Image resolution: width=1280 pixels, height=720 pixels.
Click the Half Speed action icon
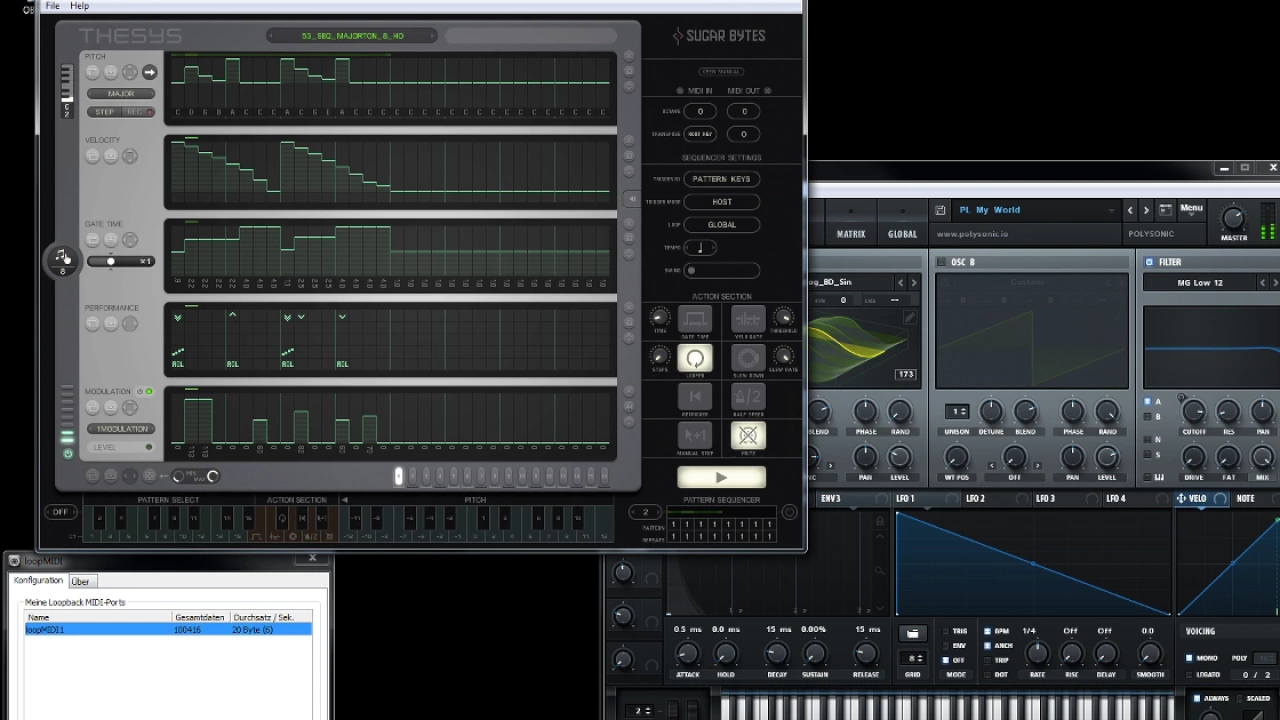point(748,397)
